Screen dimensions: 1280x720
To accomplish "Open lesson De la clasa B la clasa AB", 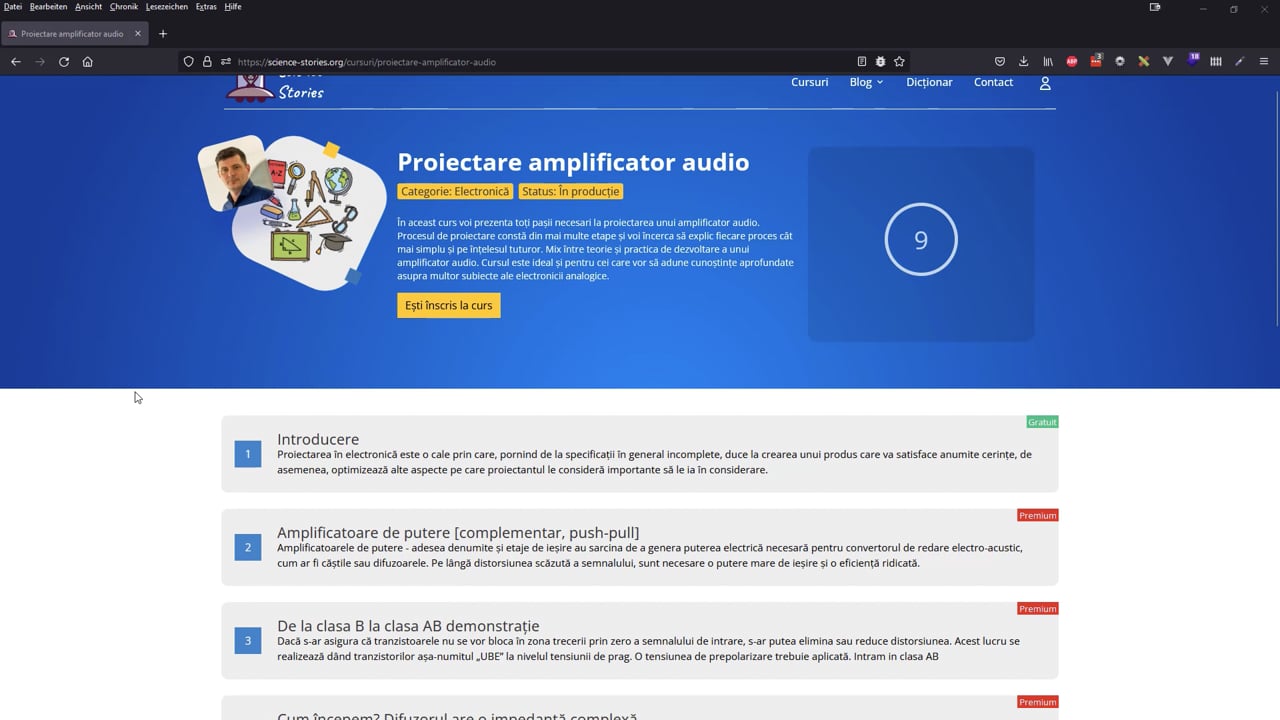I will tap(640, 641).
